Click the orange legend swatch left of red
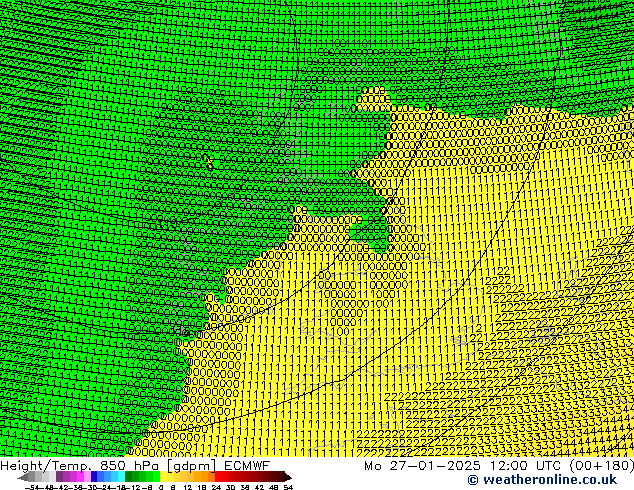Image resolution: width=634 pixels, height=490 pixels. [211, 476]
